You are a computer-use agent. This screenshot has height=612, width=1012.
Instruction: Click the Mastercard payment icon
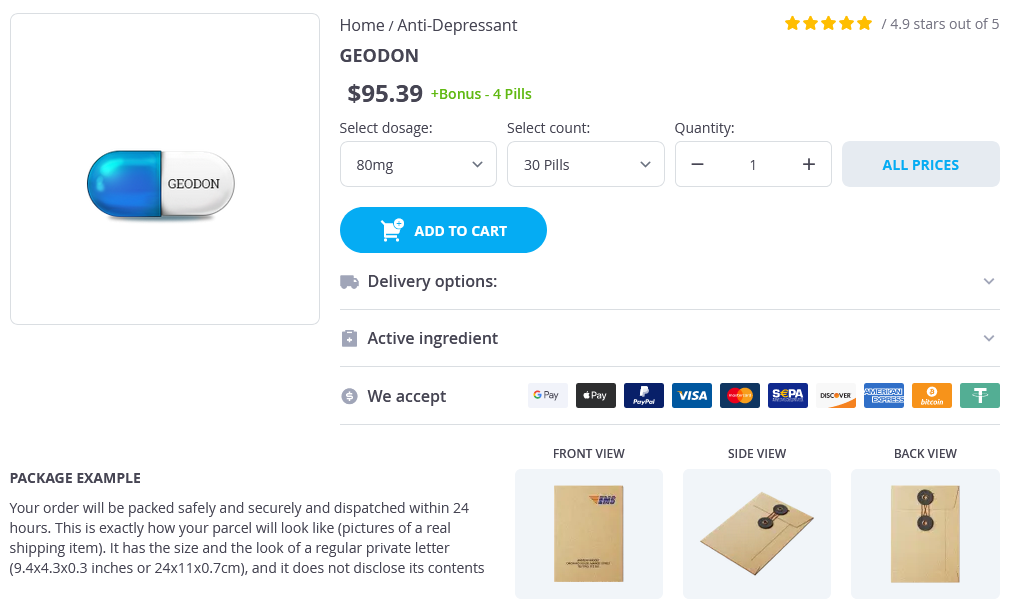(x=740, y=395)
